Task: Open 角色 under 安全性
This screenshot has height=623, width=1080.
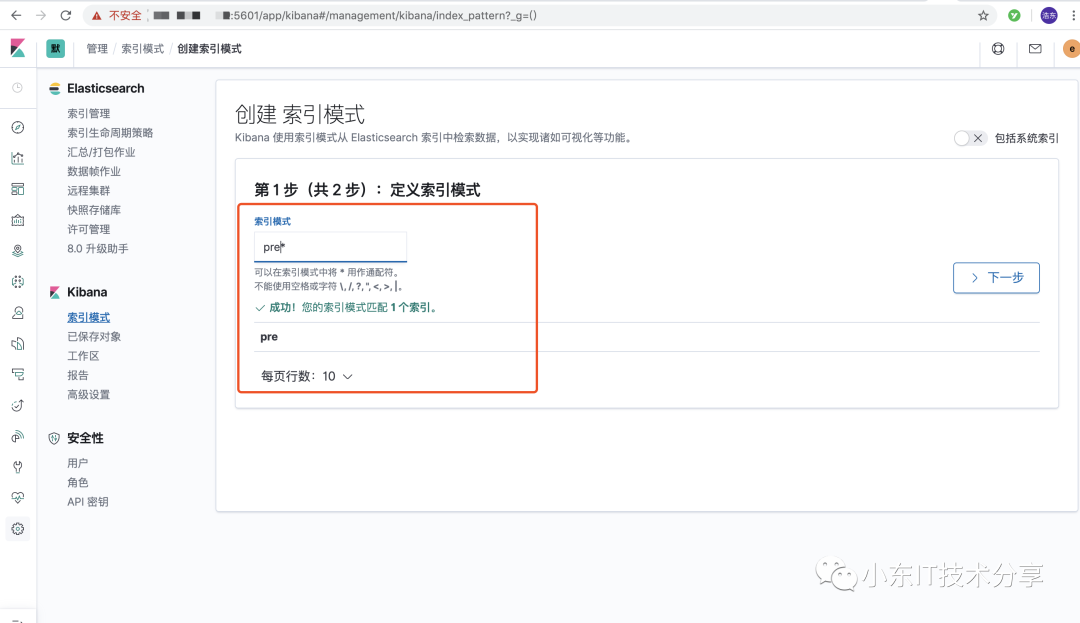Action: [x=78, y=483]
